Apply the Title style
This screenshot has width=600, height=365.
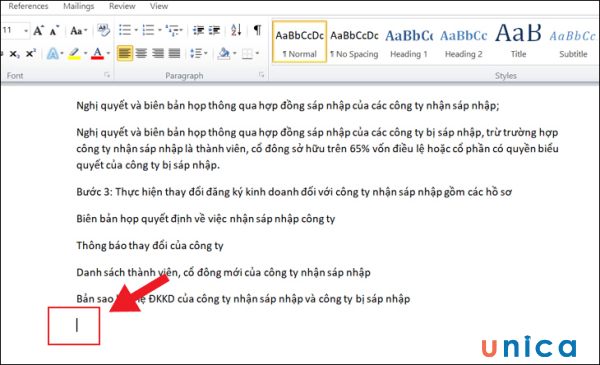pyautogui.click(x=518, y=41)
